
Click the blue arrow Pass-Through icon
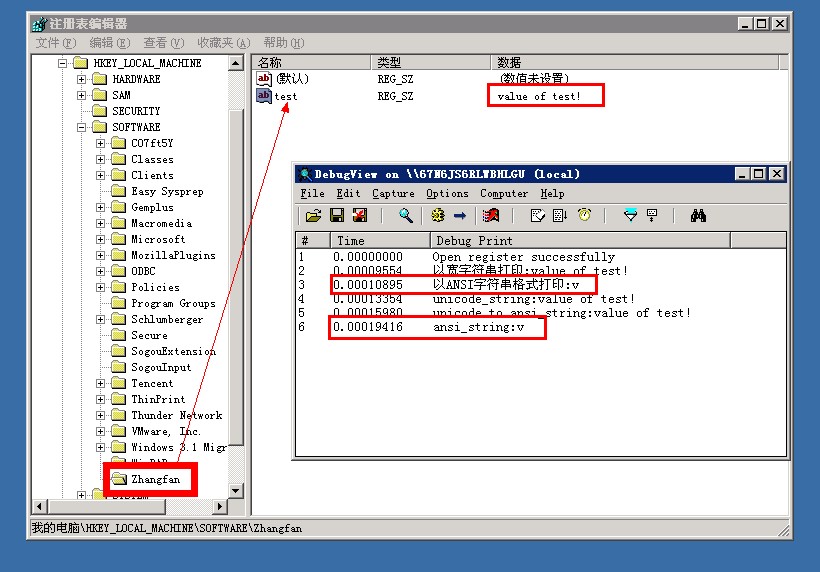click(460, 215)
